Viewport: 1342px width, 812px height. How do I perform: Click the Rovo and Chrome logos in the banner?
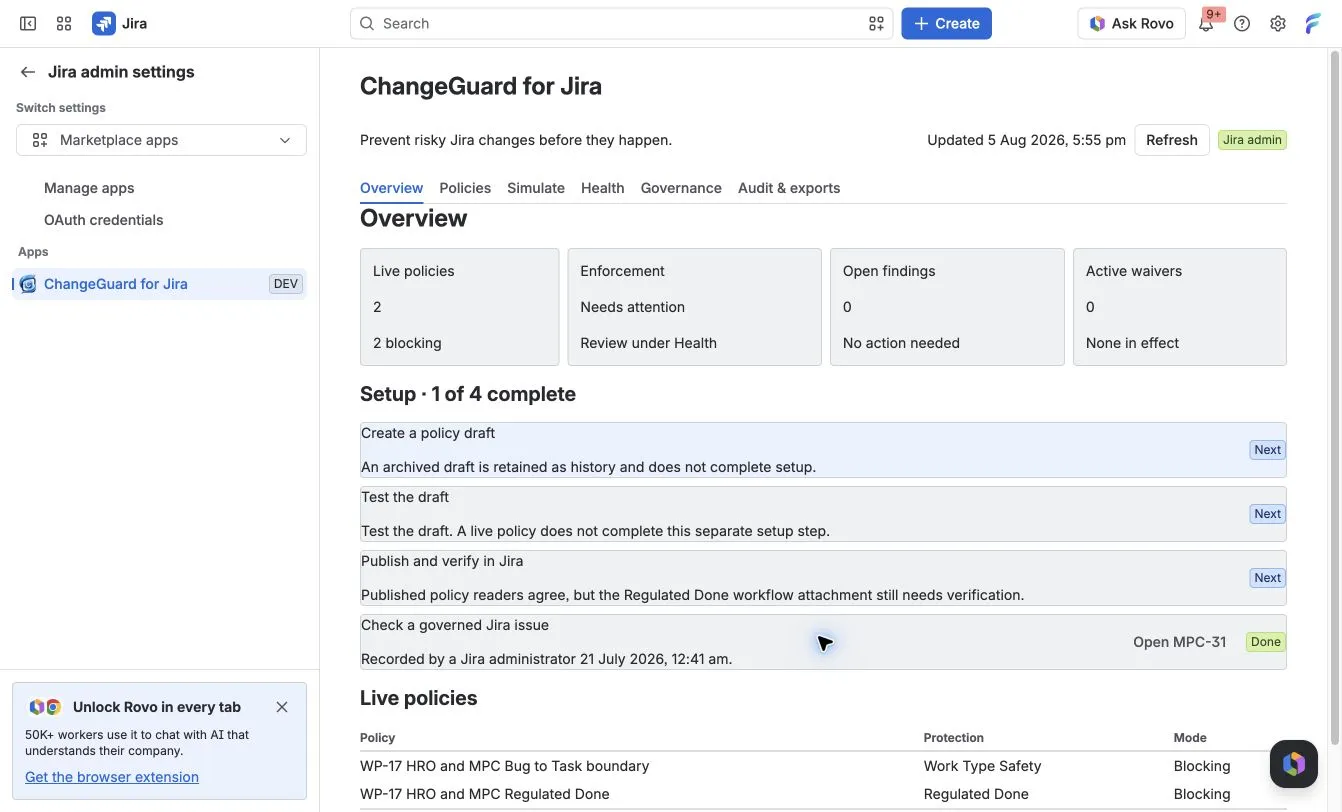point(45,707)
